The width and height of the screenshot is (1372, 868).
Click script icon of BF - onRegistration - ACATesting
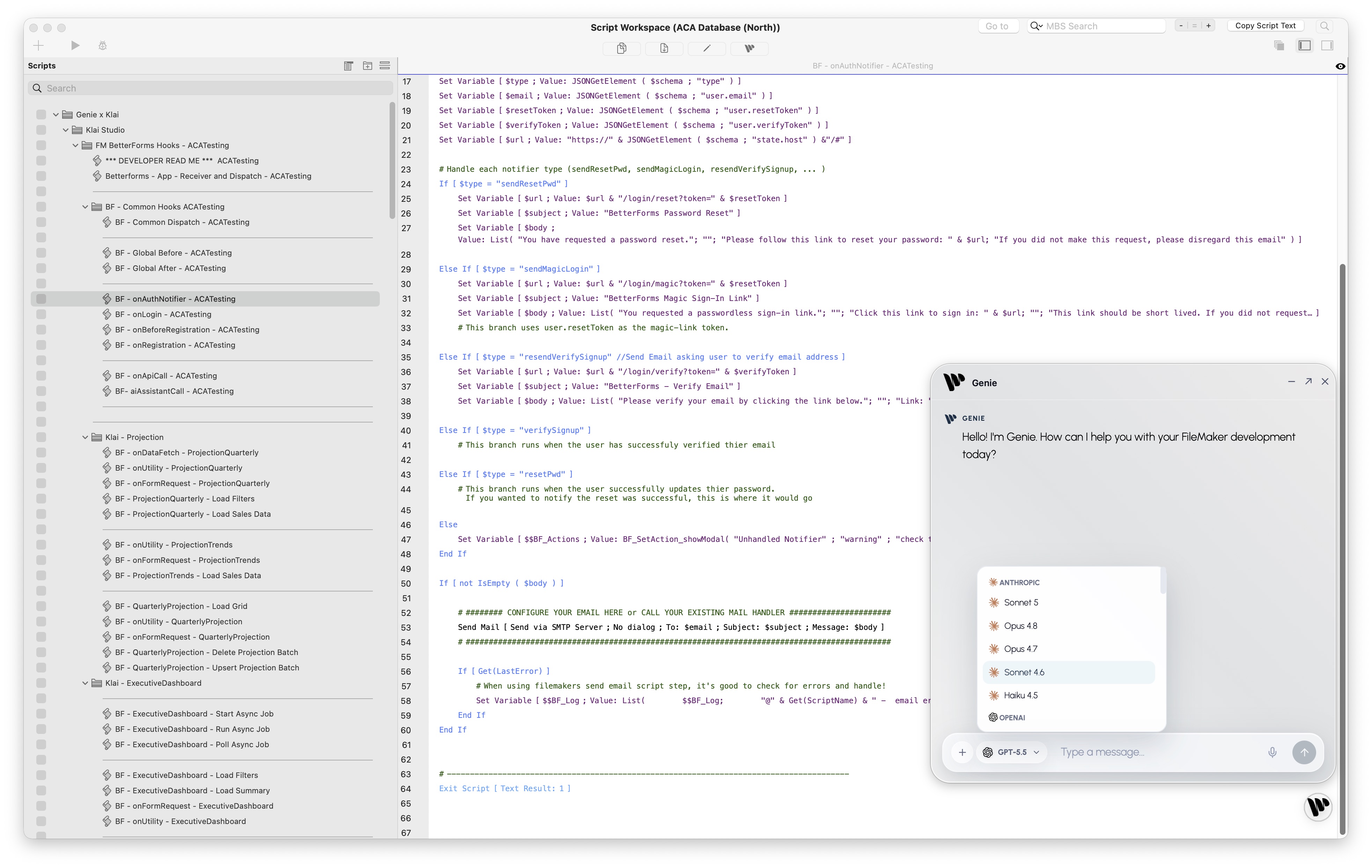click(x=106, y=345)
